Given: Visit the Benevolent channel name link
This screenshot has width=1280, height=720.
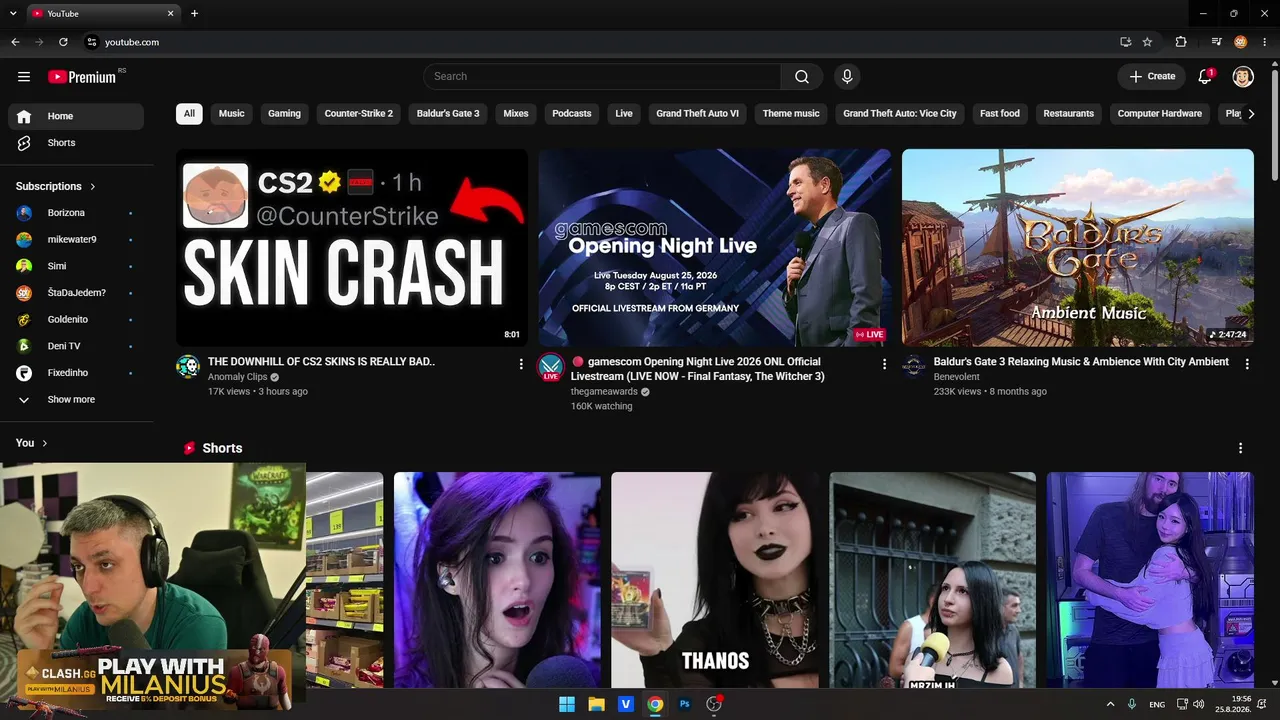Looking at the screenshot, I should 957,377.
